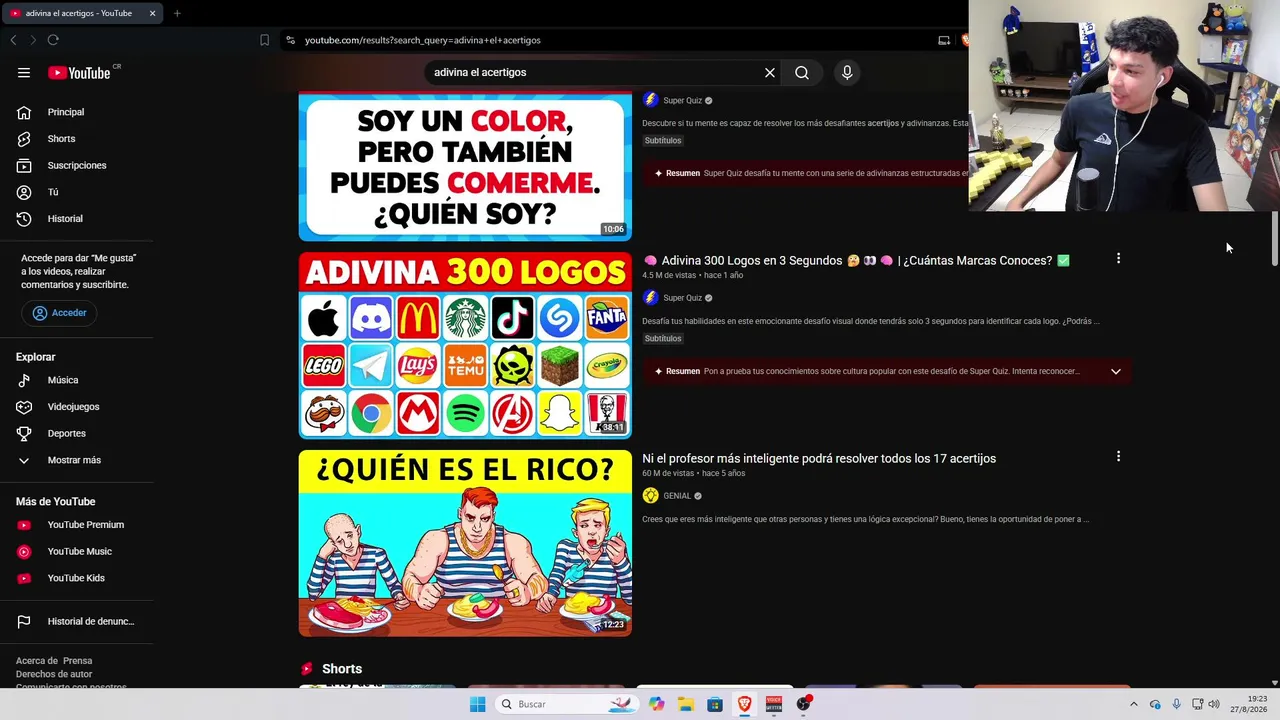
Task: Open the site settings icon beside the URL
Action: point(290,40)
